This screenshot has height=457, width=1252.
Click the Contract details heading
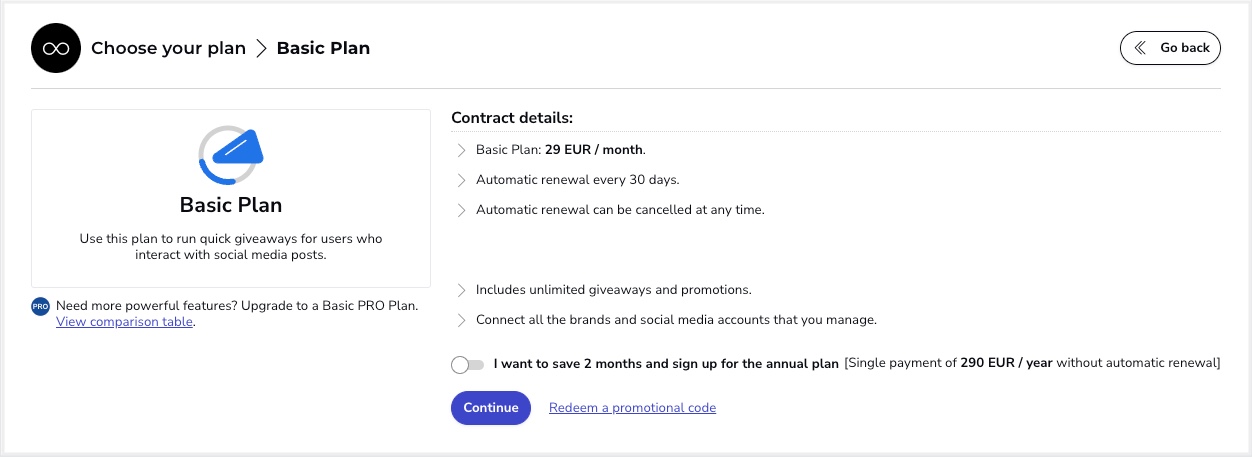(x=512, y=118)
